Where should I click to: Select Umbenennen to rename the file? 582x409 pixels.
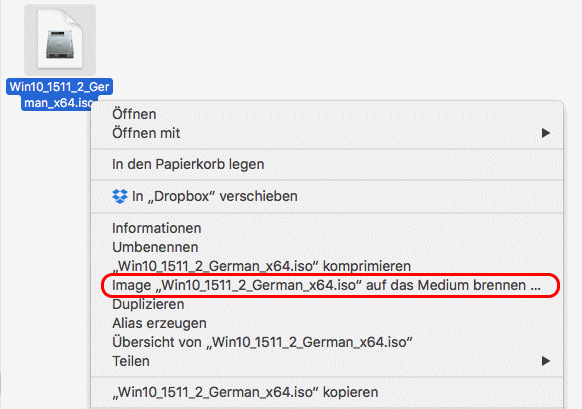327,247
